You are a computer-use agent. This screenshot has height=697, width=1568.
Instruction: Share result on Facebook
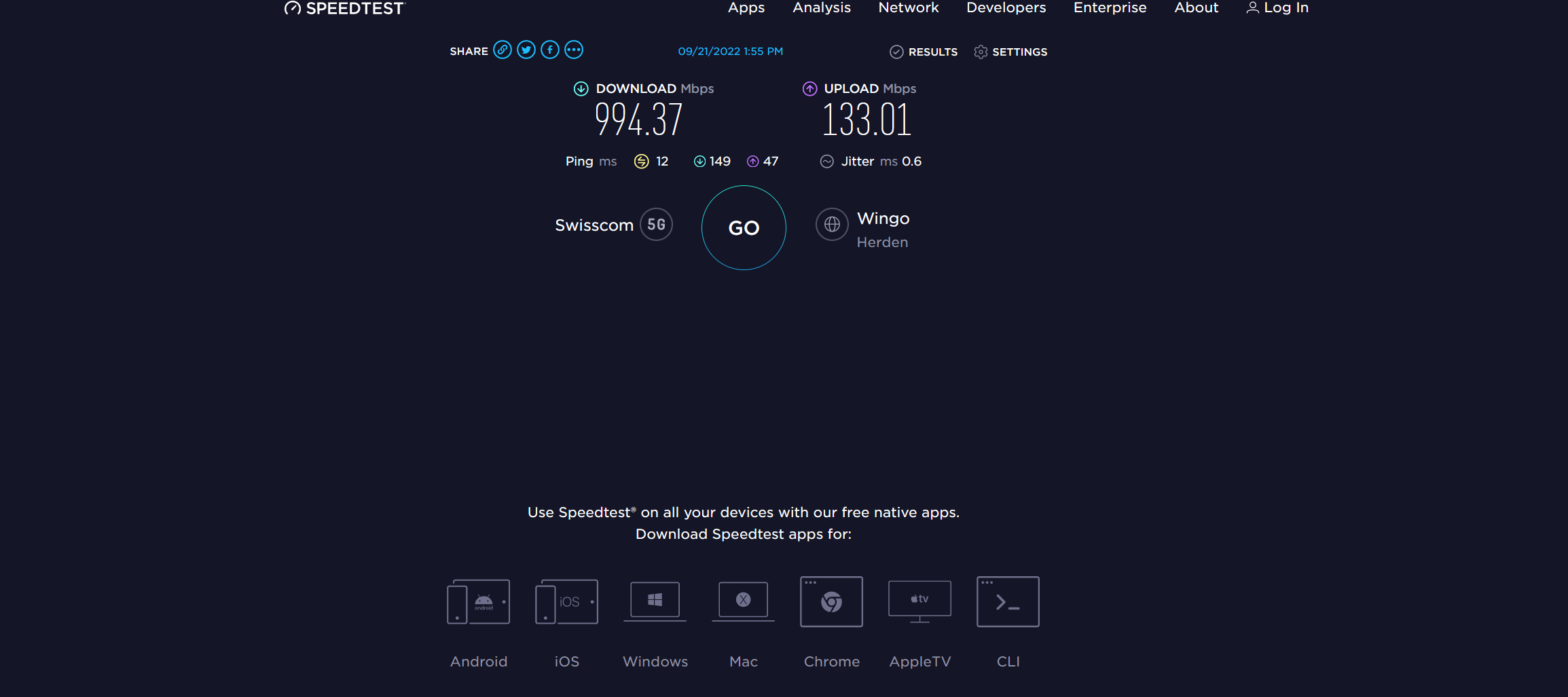click(550, 50)
